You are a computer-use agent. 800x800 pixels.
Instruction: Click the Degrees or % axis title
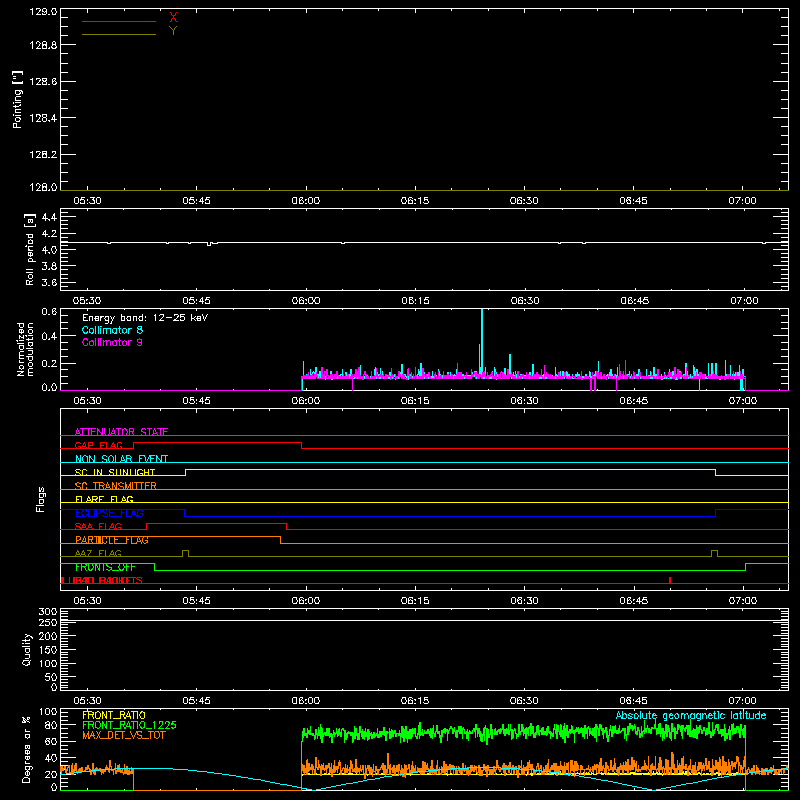point(27,749)
